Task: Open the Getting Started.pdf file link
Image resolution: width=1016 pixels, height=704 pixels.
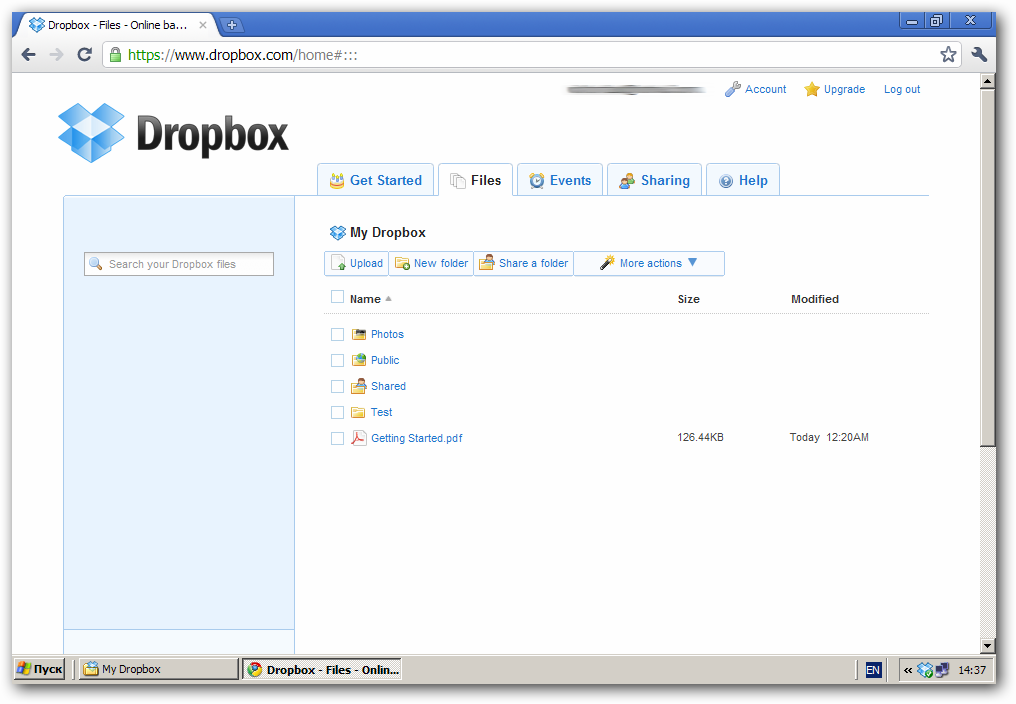Action: pyautogui.click(x=417, y=438)
